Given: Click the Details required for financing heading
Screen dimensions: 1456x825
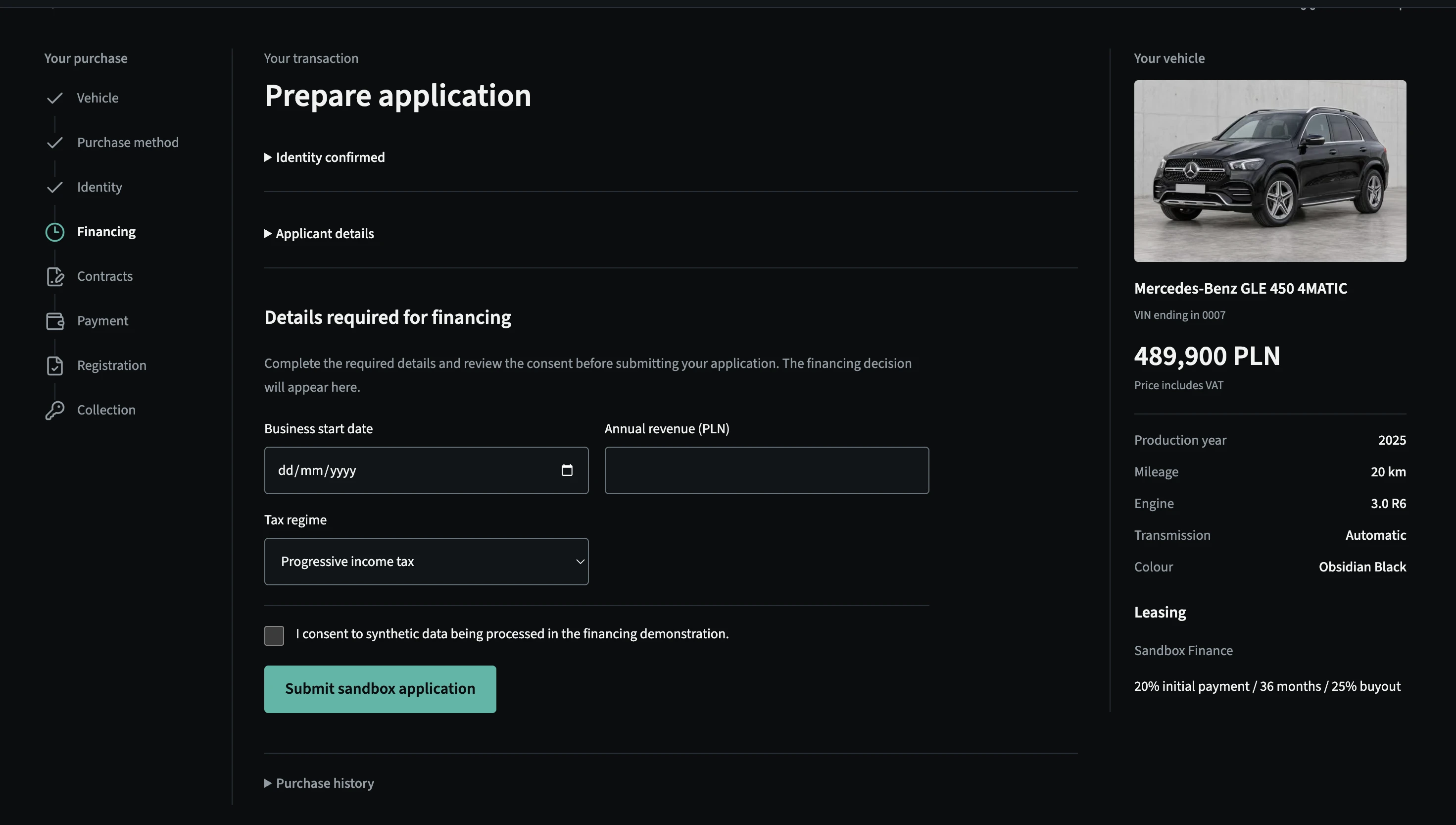Looking at the screenshot, I should coord(388,317).
